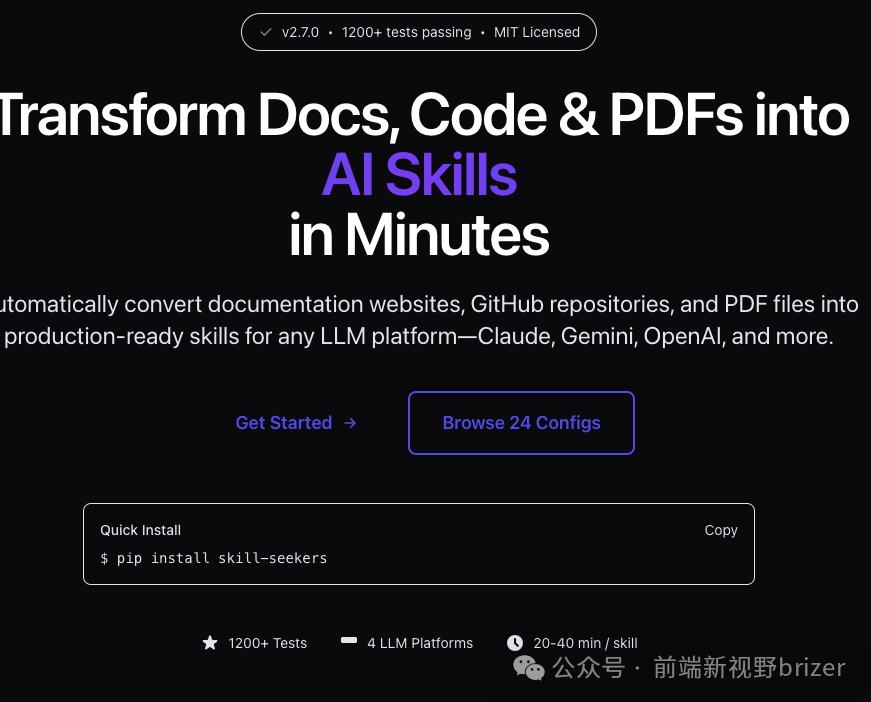Copy the quick install command
Viewport: 871px width, 702px height.
(720, 530)
